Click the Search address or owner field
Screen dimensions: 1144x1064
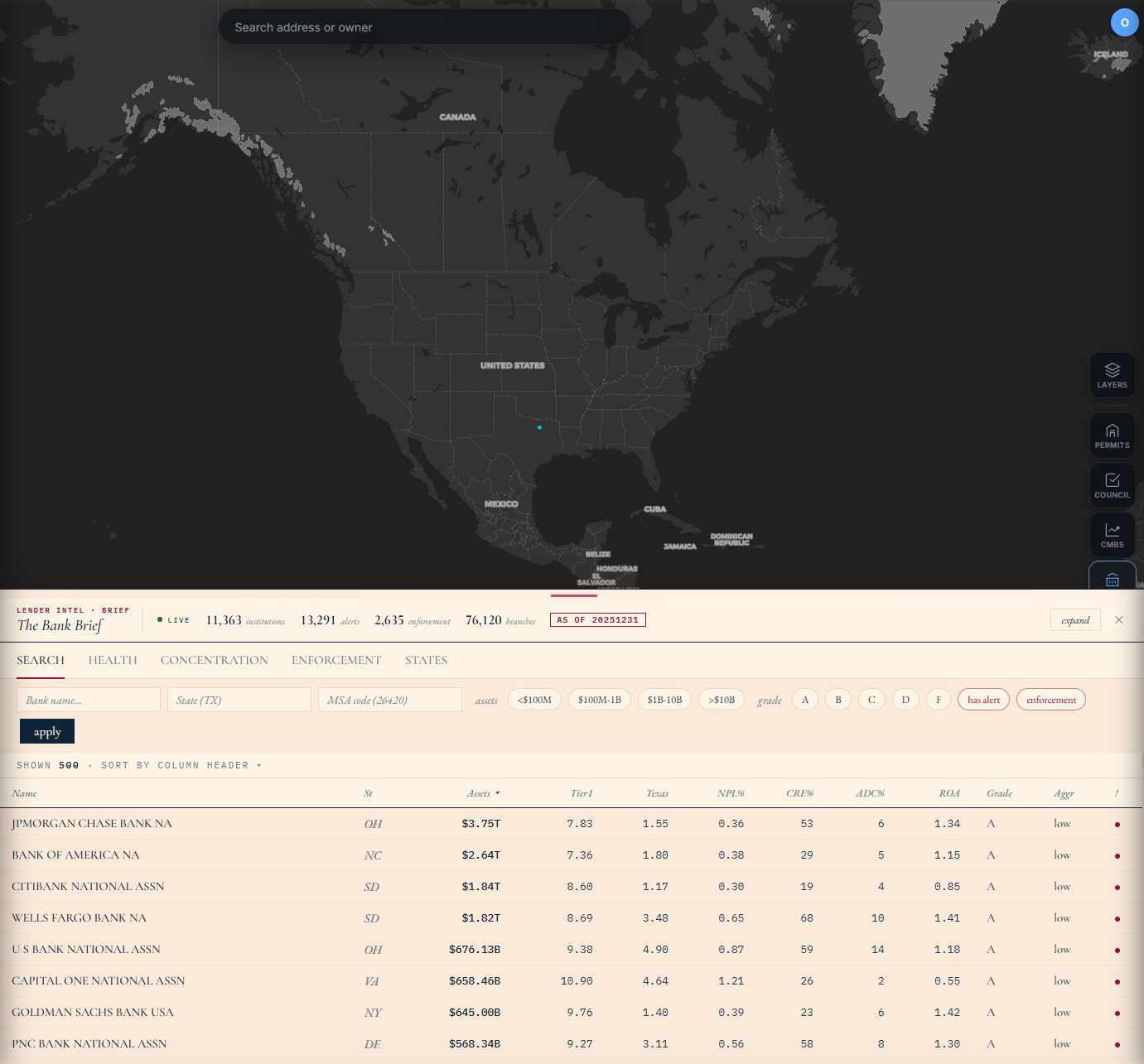point(424,27)
